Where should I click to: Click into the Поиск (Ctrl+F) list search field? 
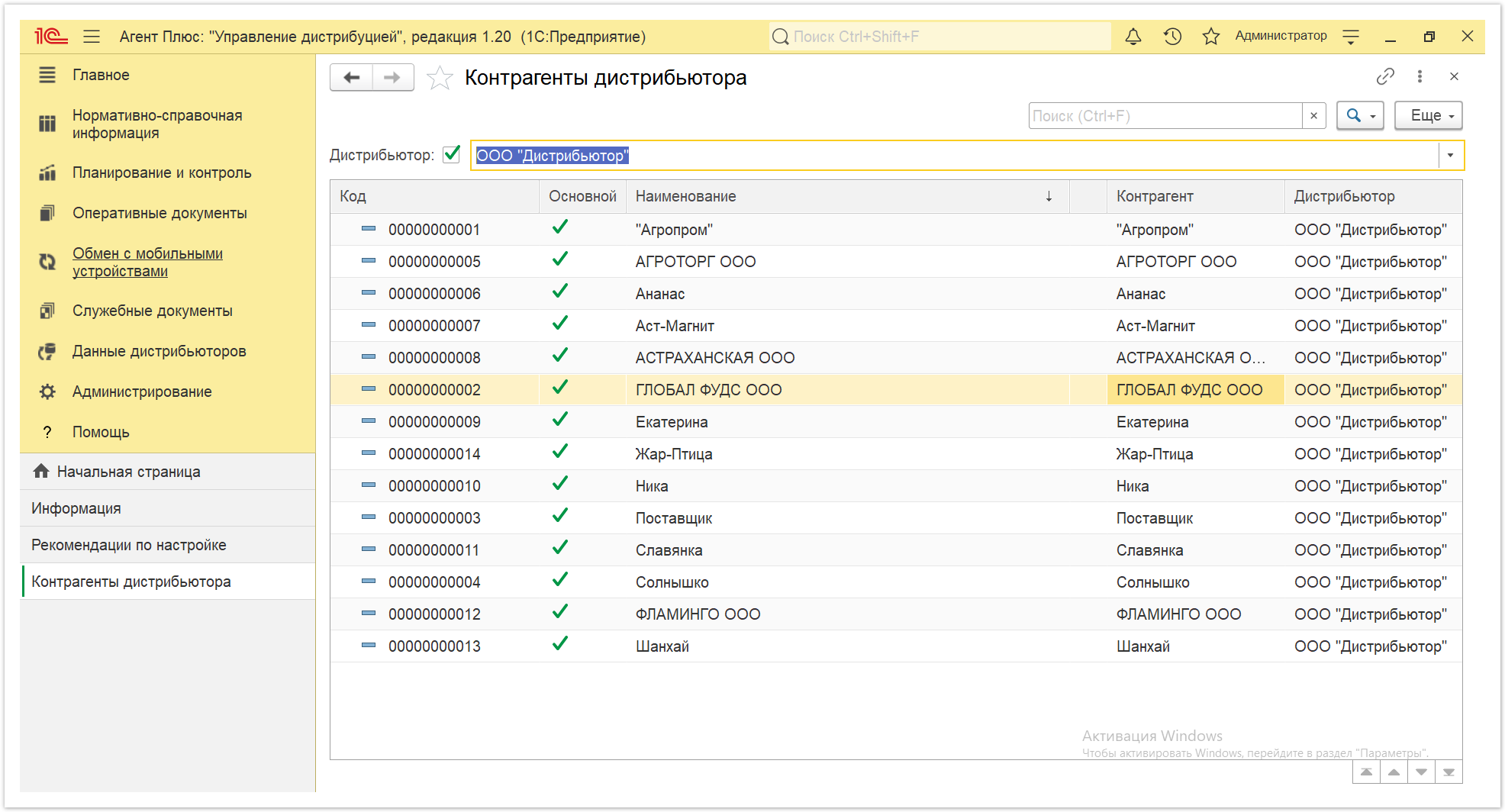[1165, 116]
